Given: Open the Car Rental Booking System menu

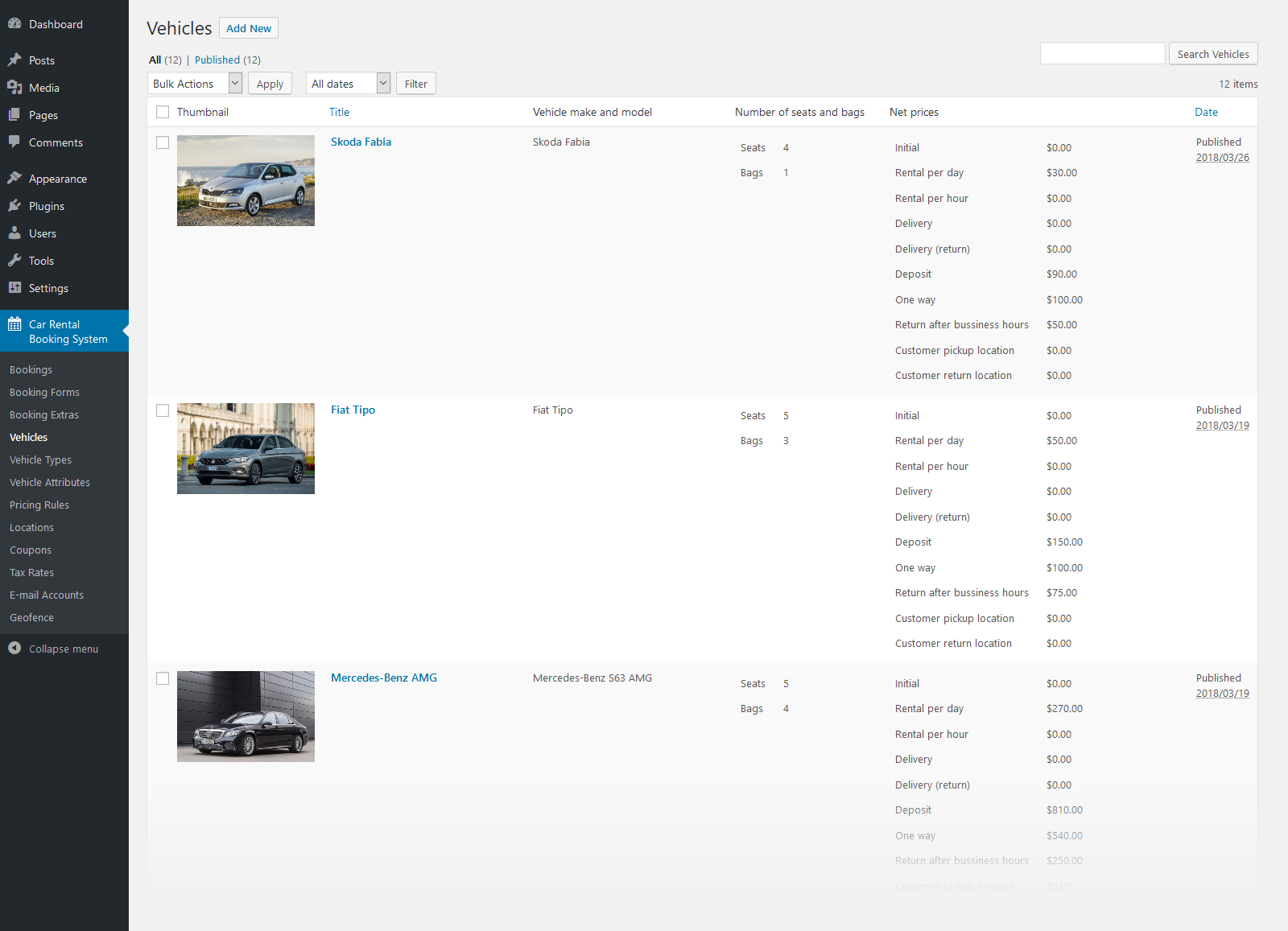Looking at the screenshot, I should 64,331.
